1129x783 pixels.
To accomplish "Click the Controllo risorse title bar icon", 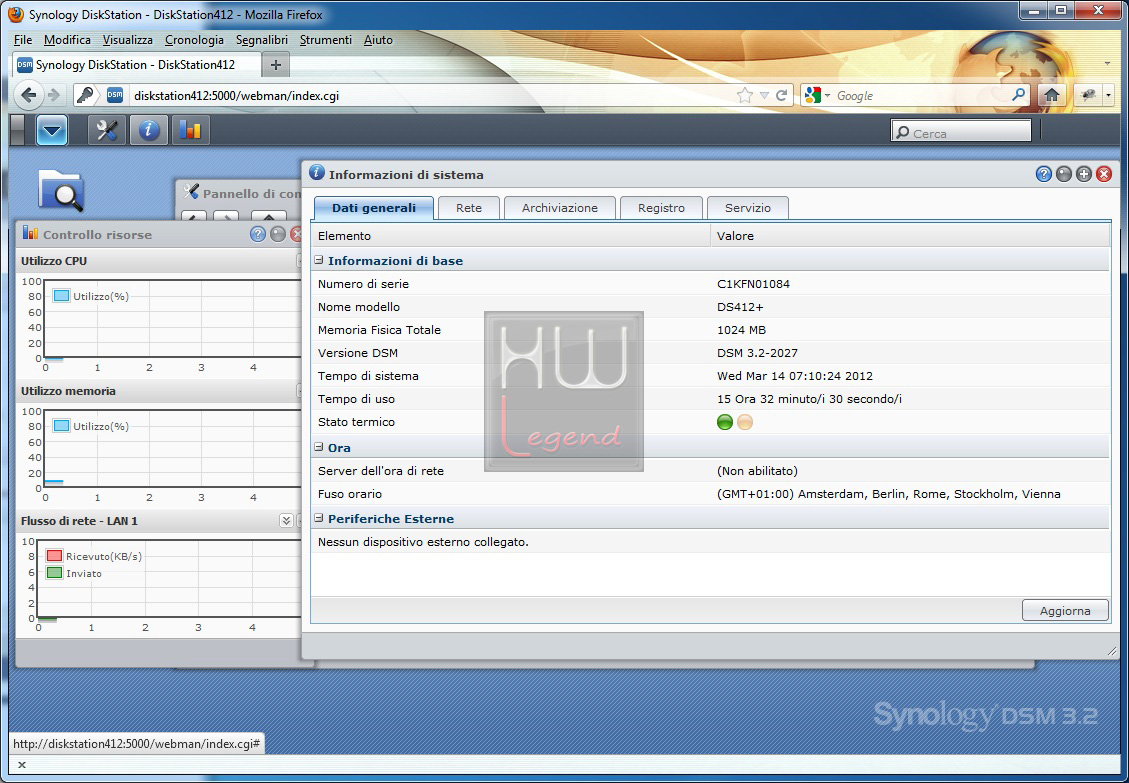I will (30, 233).
